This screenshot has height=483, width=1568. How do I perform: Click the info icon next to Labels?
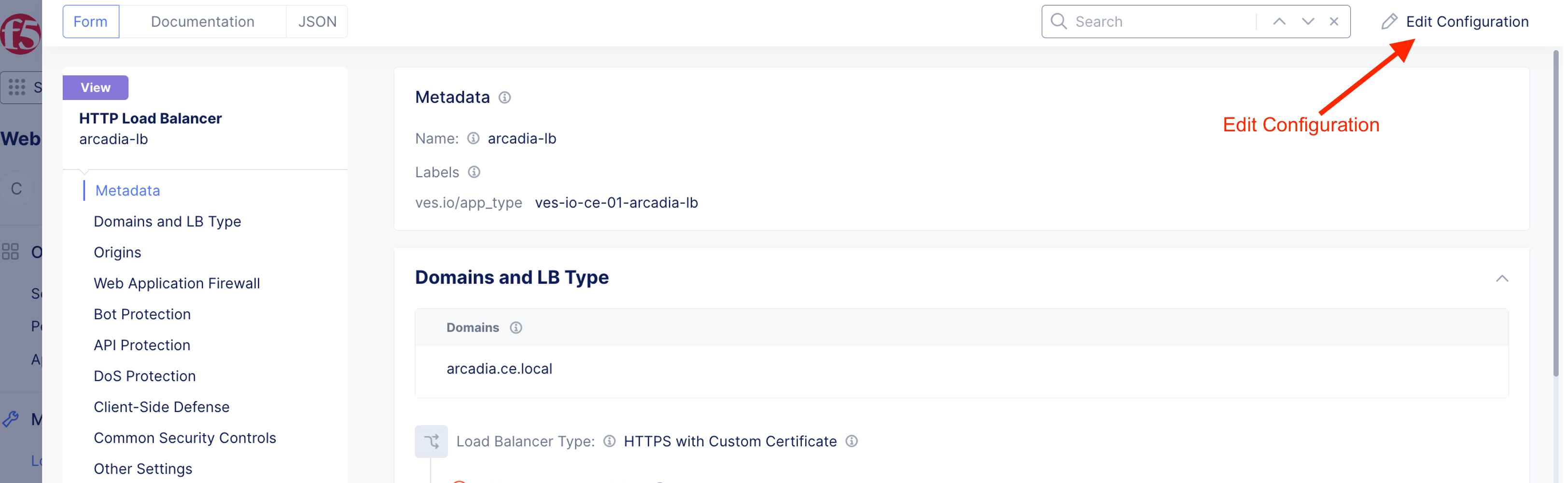[474, 172]
